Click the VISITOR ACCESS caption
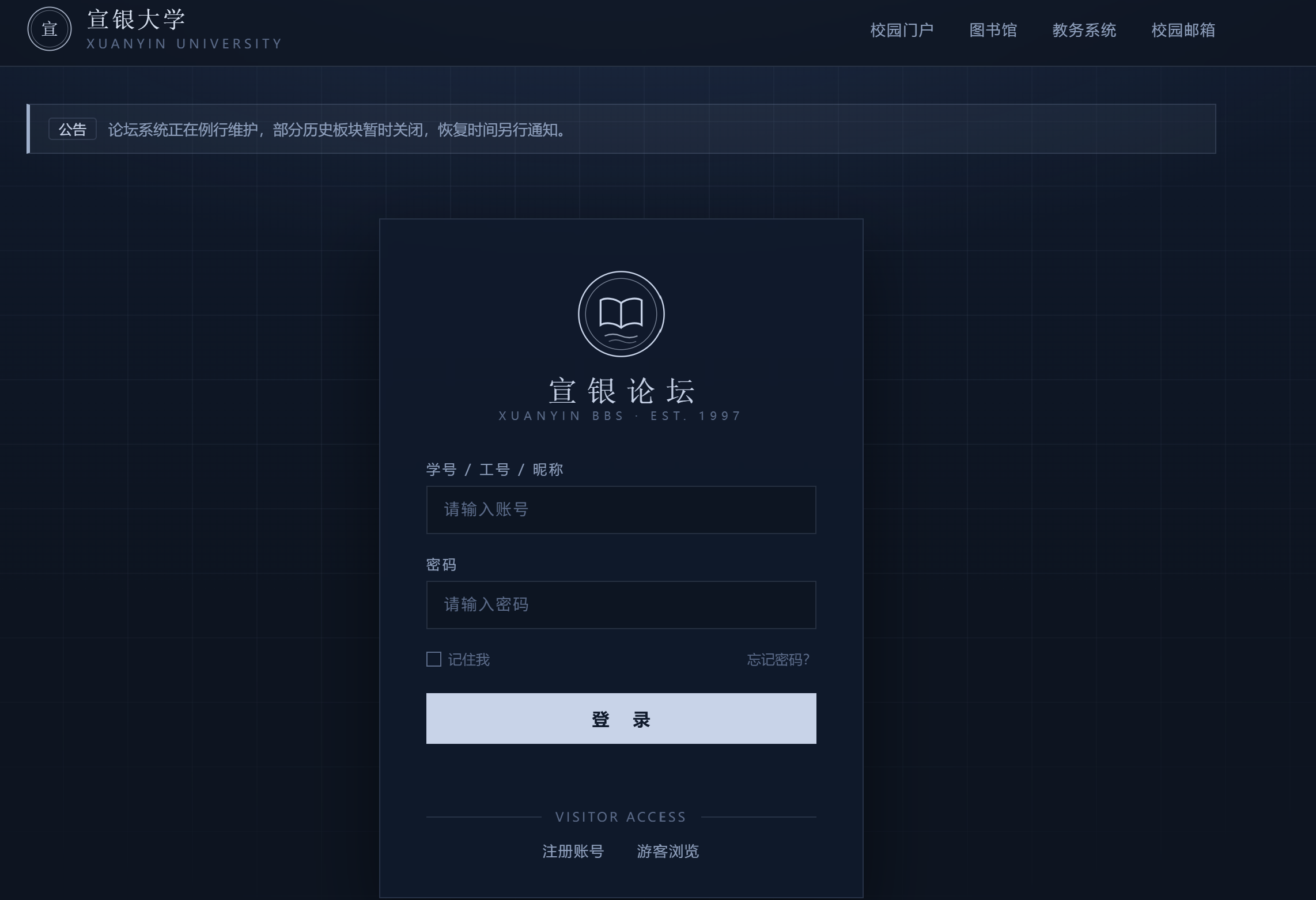 point(621,817)
